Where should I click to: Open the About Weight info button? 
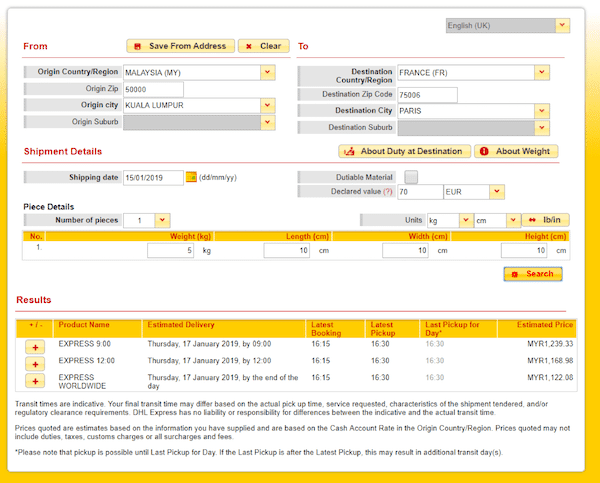516,151
